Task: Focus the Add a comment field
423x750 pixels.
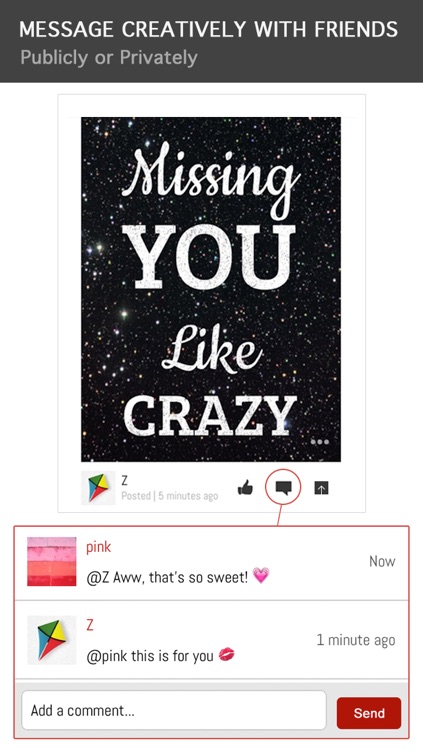Action: pyautogui.click(x=174, y=710)
